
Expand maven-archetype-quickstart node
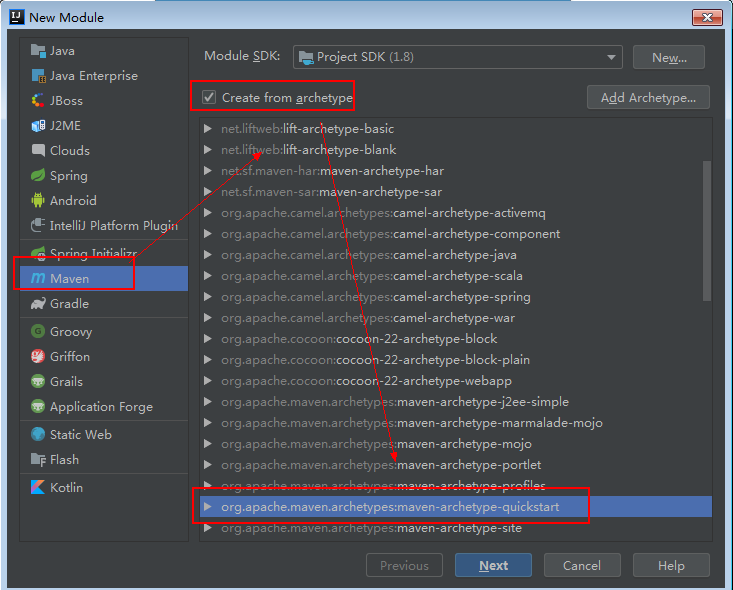(x=208, y=507)
